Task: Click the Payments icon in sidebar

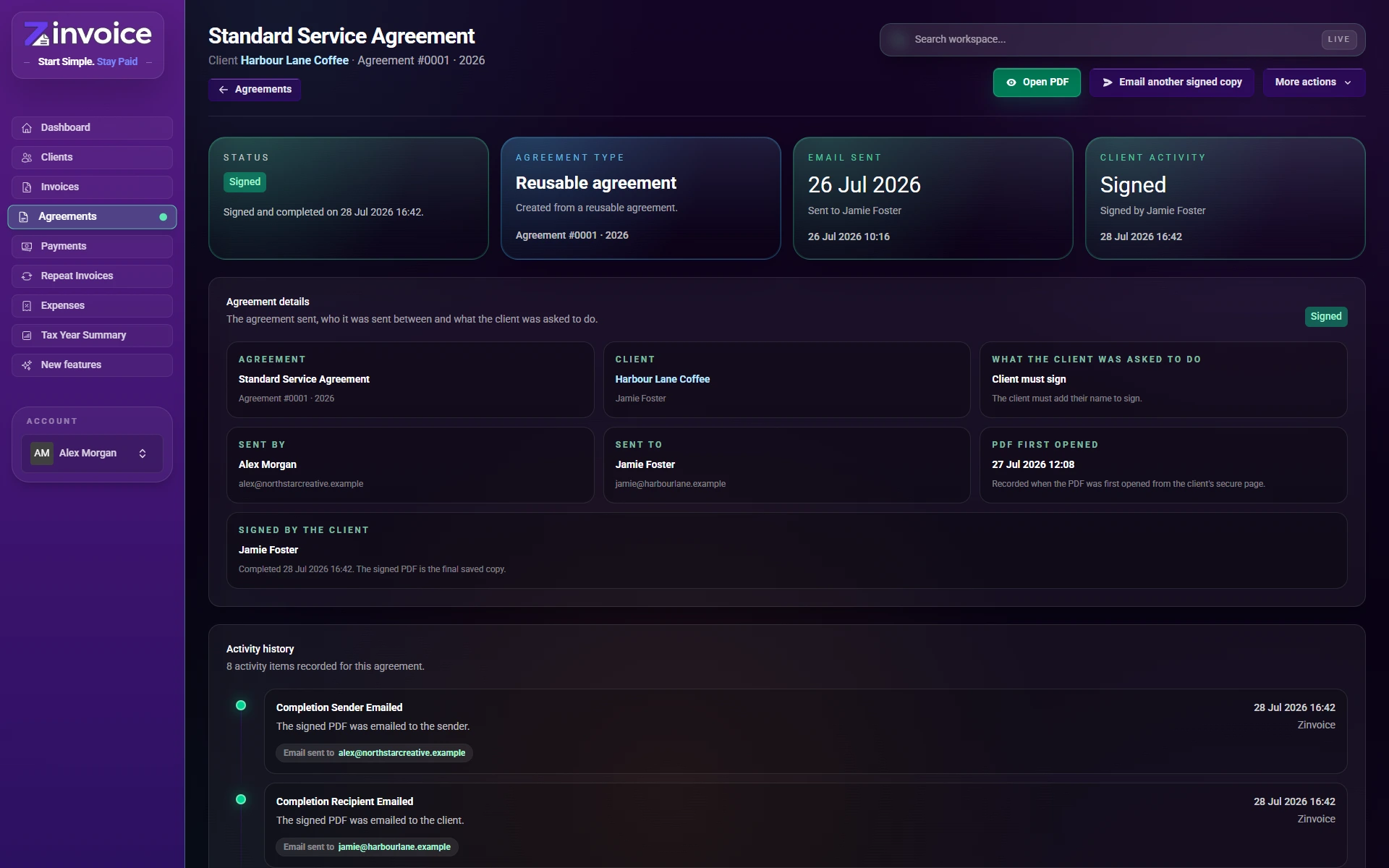Action: click(27, 247)
